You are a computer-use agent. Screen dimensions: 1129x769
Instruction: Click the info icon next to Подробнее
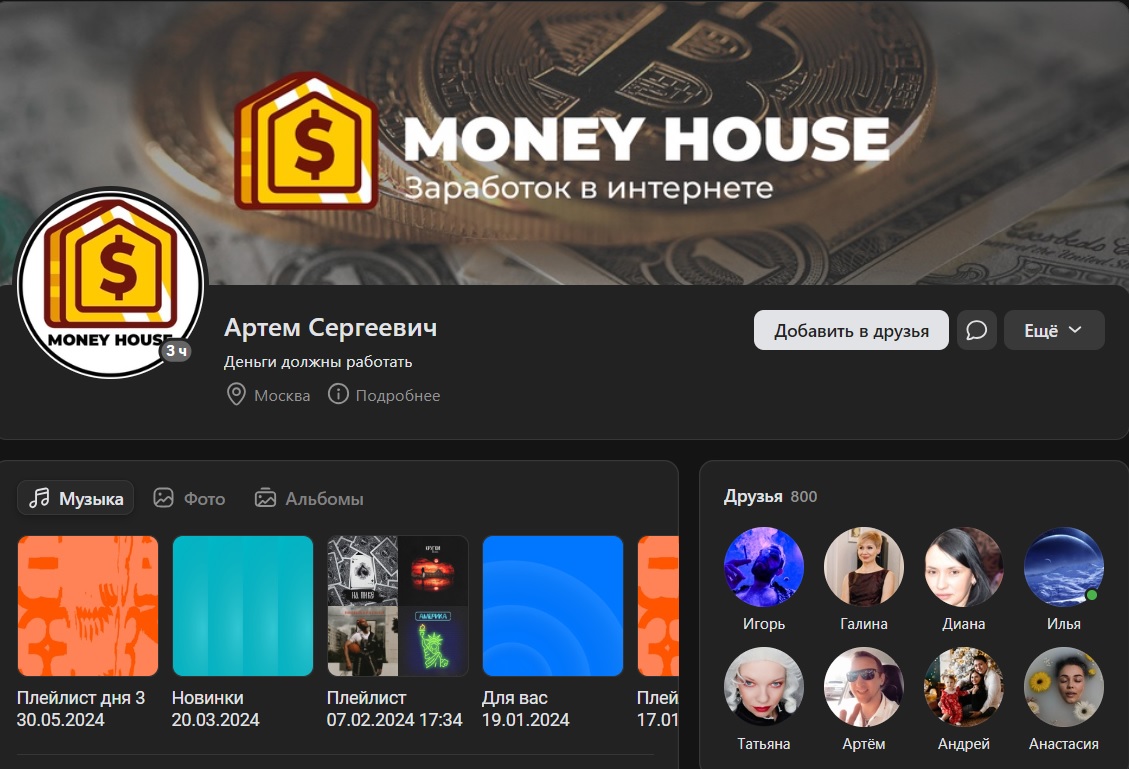[338, 394]
